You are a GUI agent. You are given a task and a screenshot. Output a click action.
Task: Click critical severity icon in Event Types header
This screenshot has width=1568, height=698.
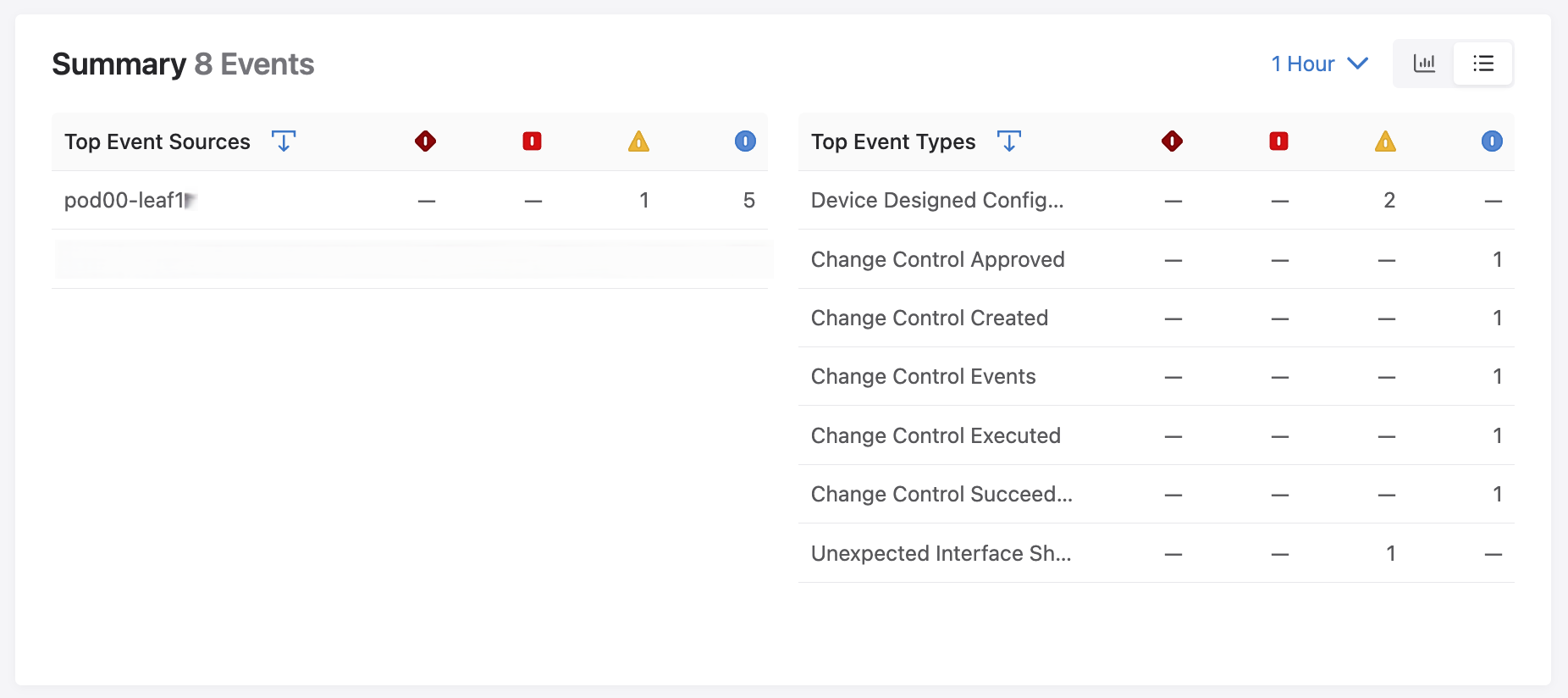[1173, 141]
